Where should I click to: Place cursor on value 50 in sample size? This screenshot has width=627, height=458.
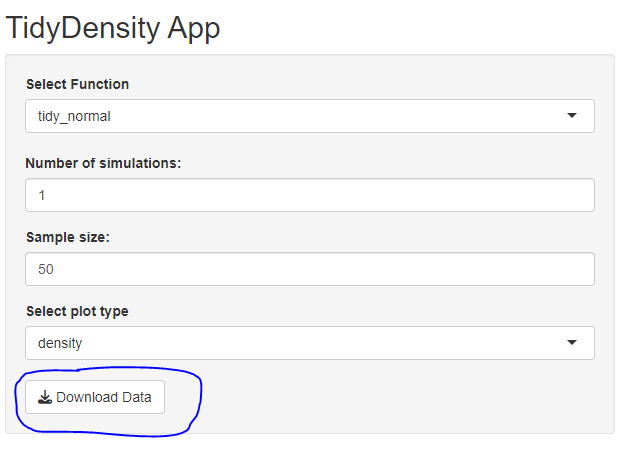coord(46,270)
